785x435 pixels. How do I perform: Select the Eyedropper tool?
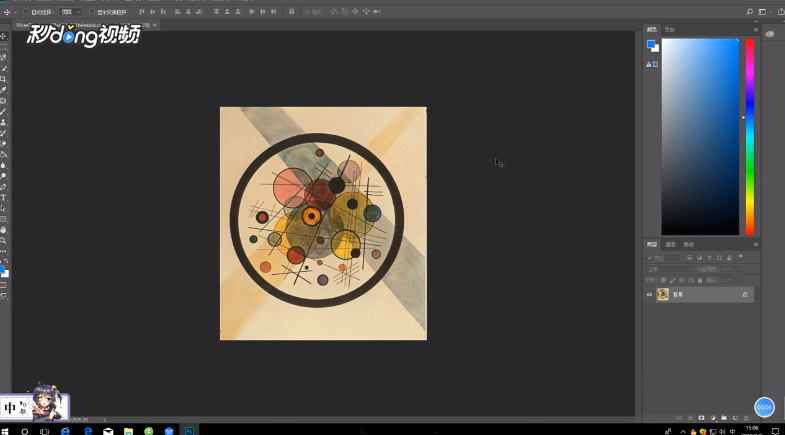(4, 90)
